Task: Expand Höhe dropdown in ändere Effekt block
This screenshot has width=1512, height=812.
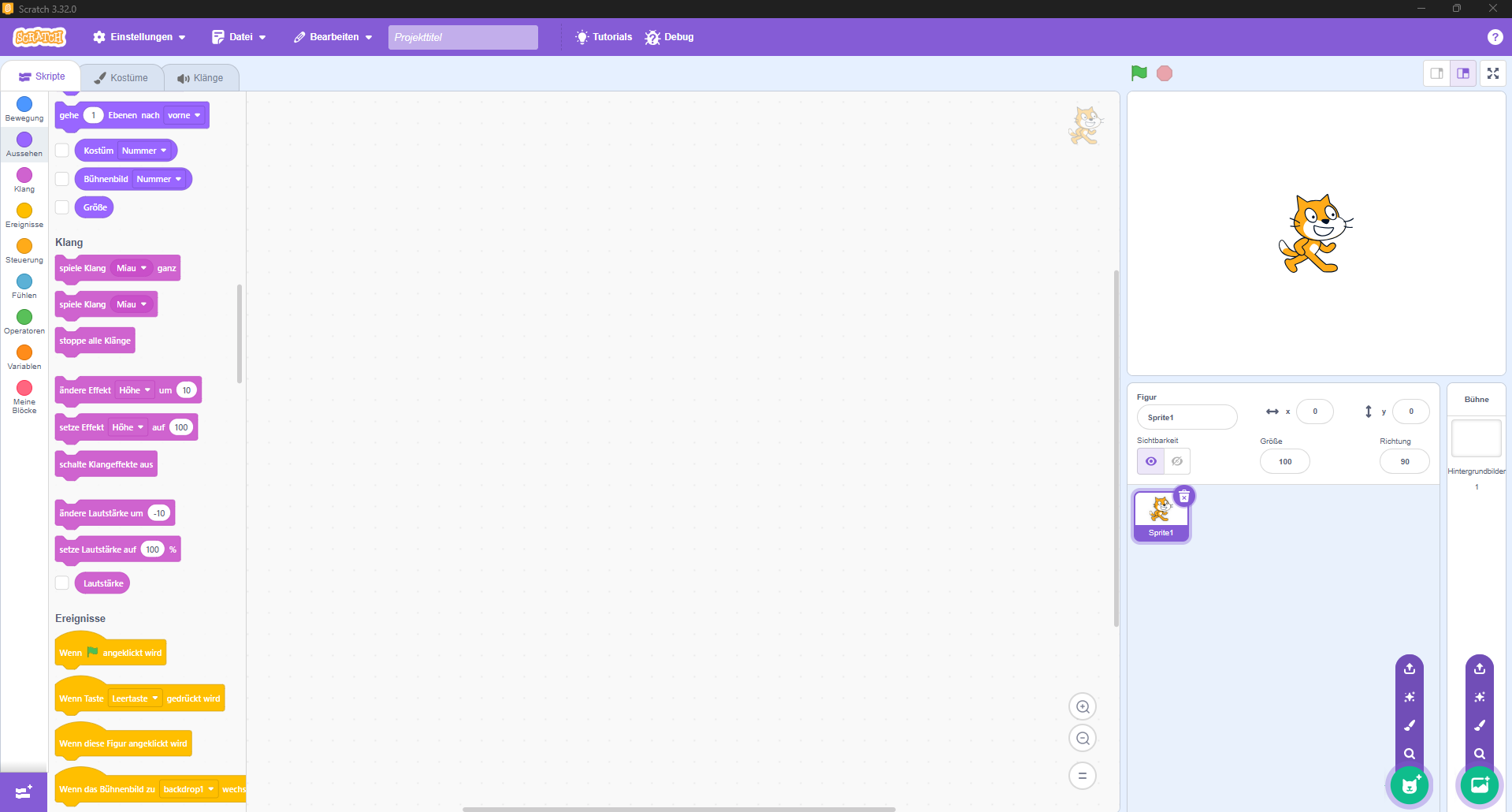Action: tap(135, 390)
